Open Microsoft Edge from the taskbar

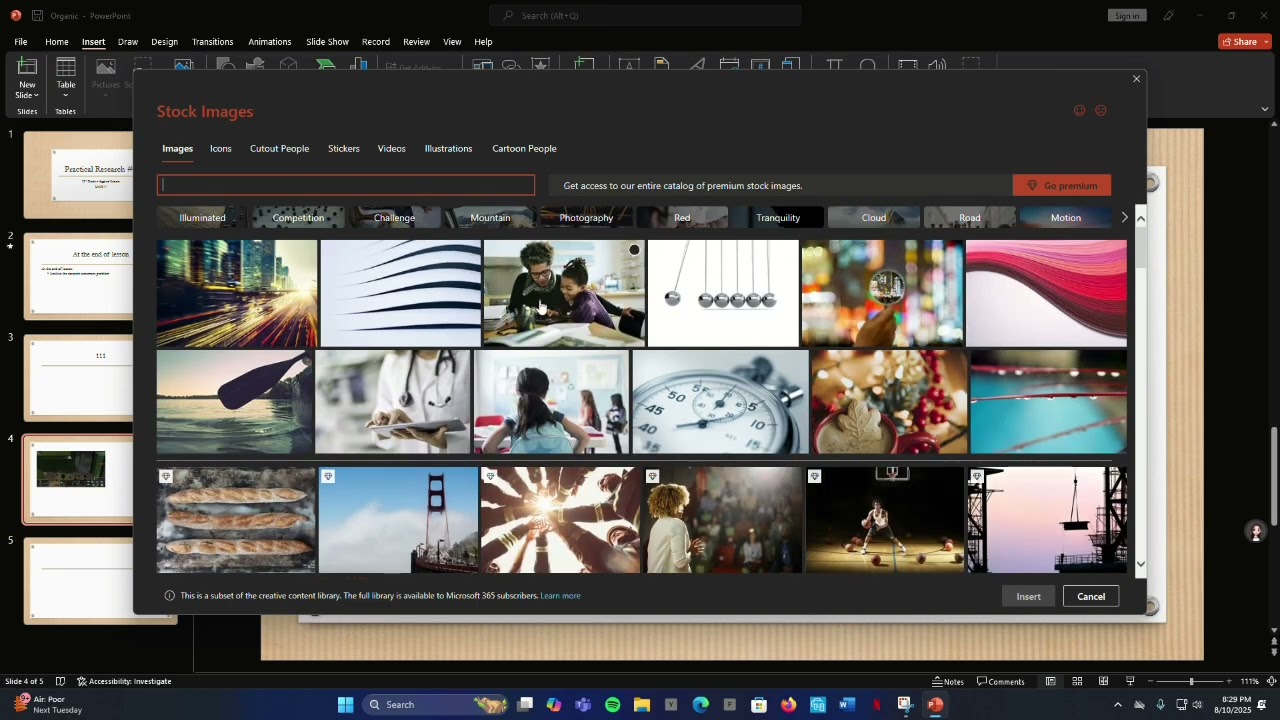(700, 705)
